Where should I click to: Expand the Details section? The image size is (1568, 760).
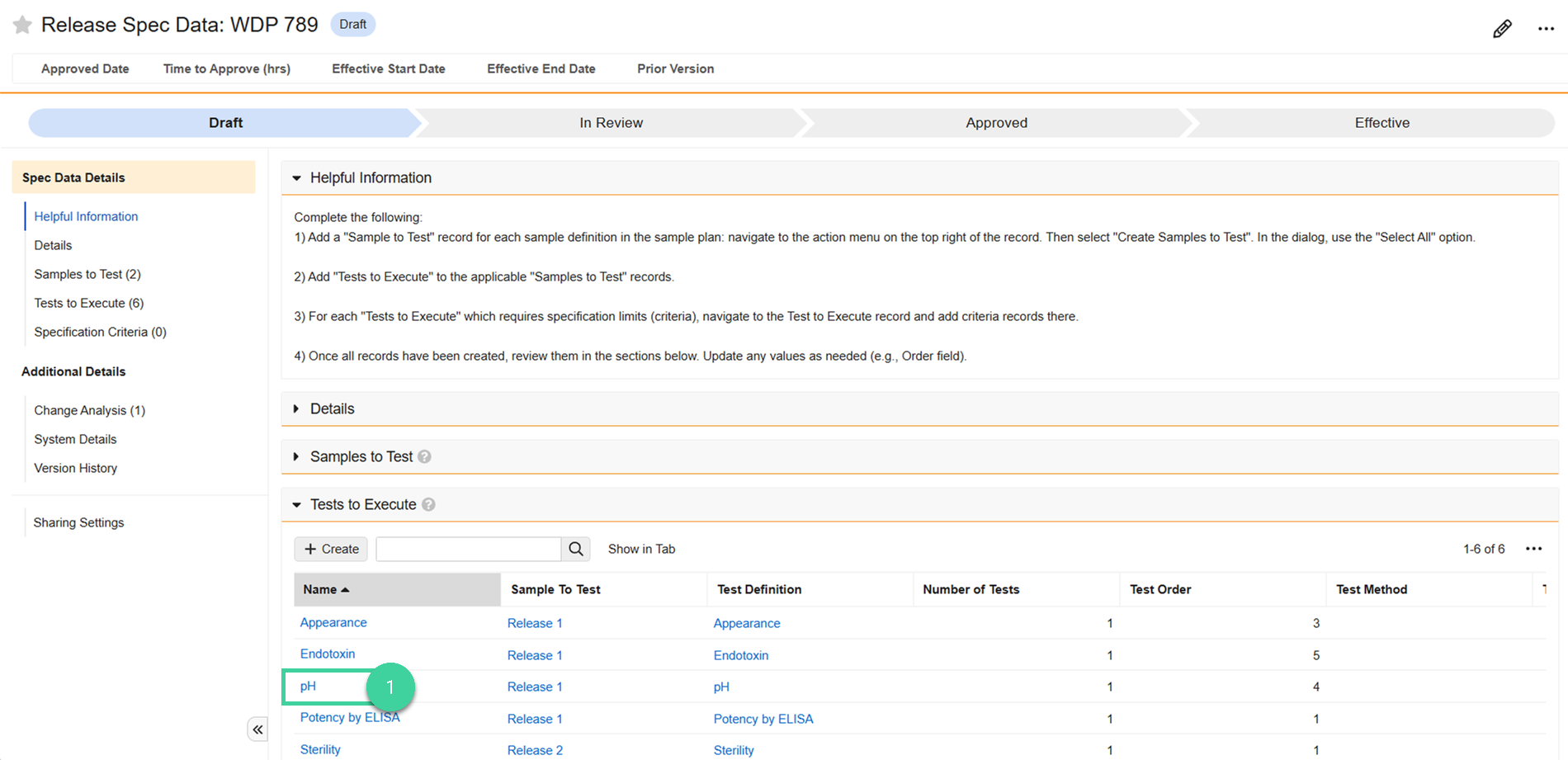coord(297,409)
